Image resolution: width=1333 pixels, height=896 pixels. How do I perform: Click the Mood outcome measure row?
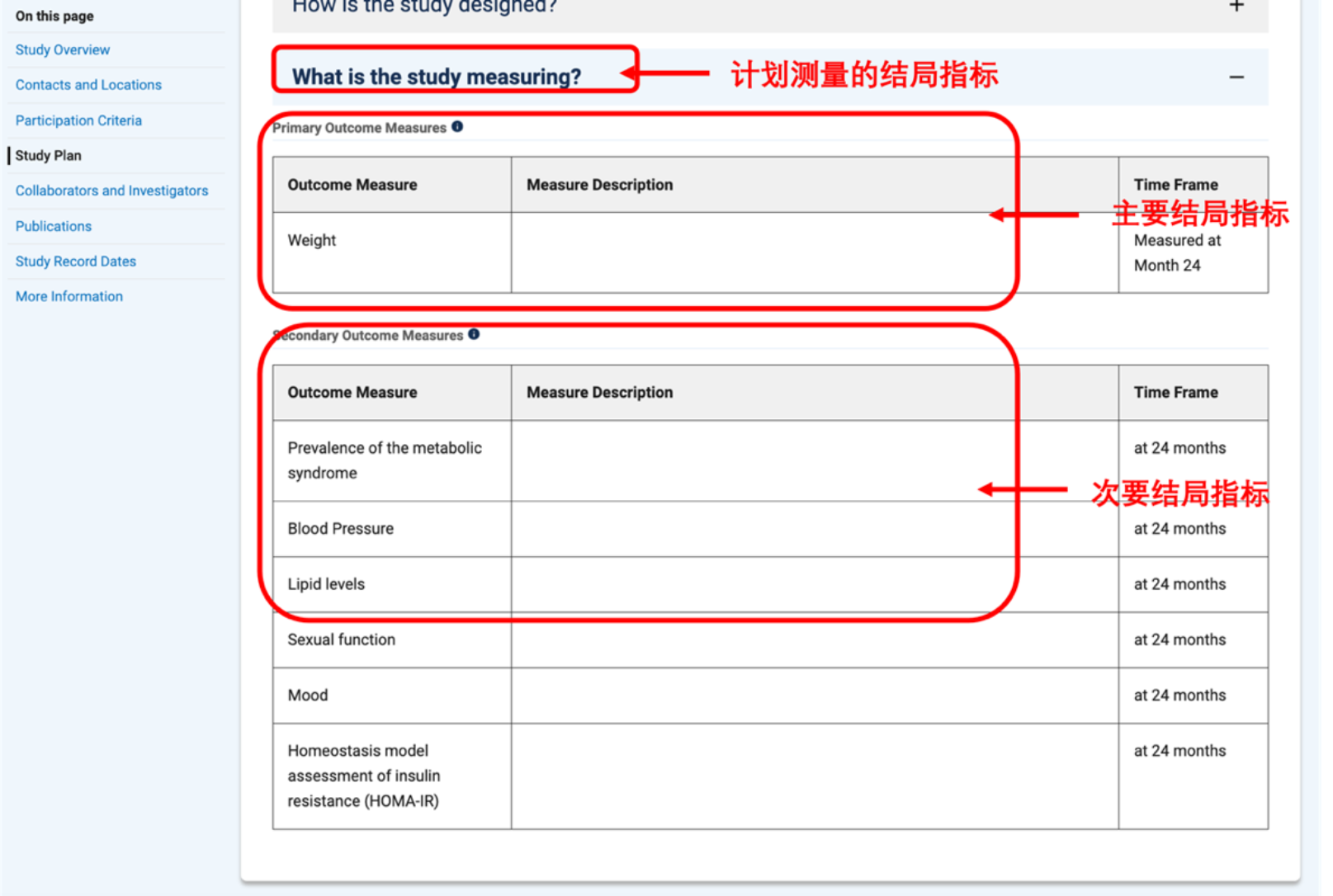308,696
